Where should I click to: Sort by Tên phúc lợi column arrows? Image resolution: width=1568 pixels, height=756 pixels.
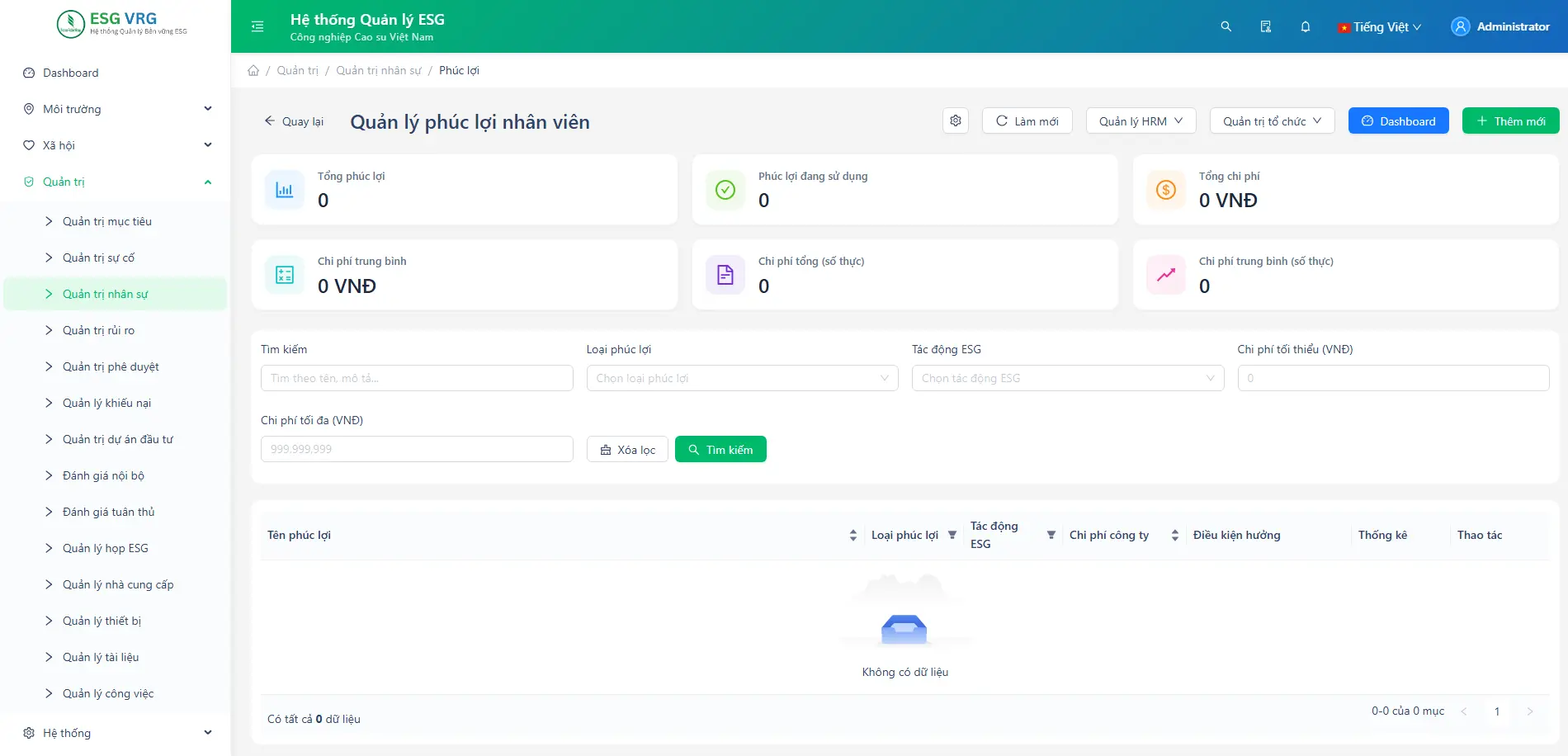click(853, 535)
